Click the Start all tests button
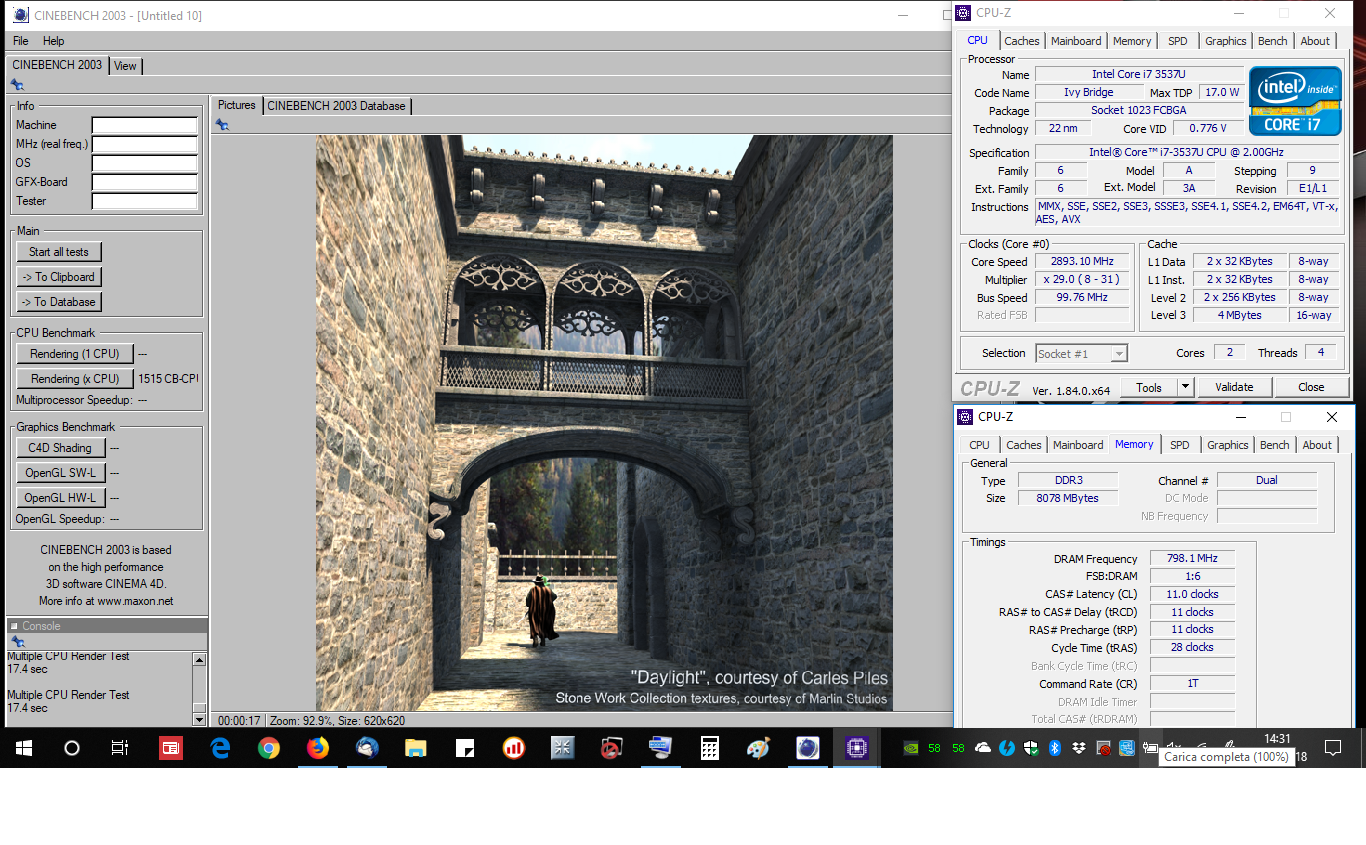The width and height of the screenshot is (1366, 845). [59, 252]
